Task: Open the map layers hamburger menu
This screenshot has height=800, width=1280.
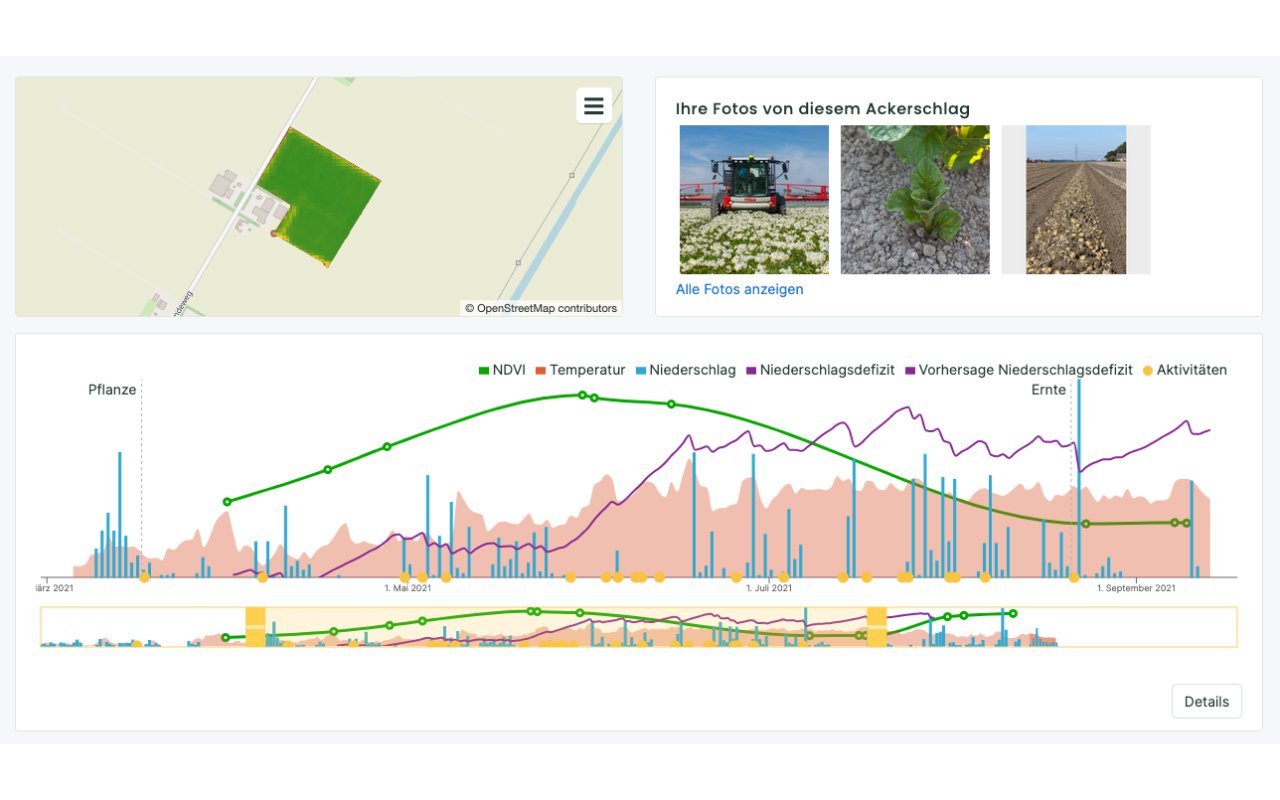Action: pos(594,105)
